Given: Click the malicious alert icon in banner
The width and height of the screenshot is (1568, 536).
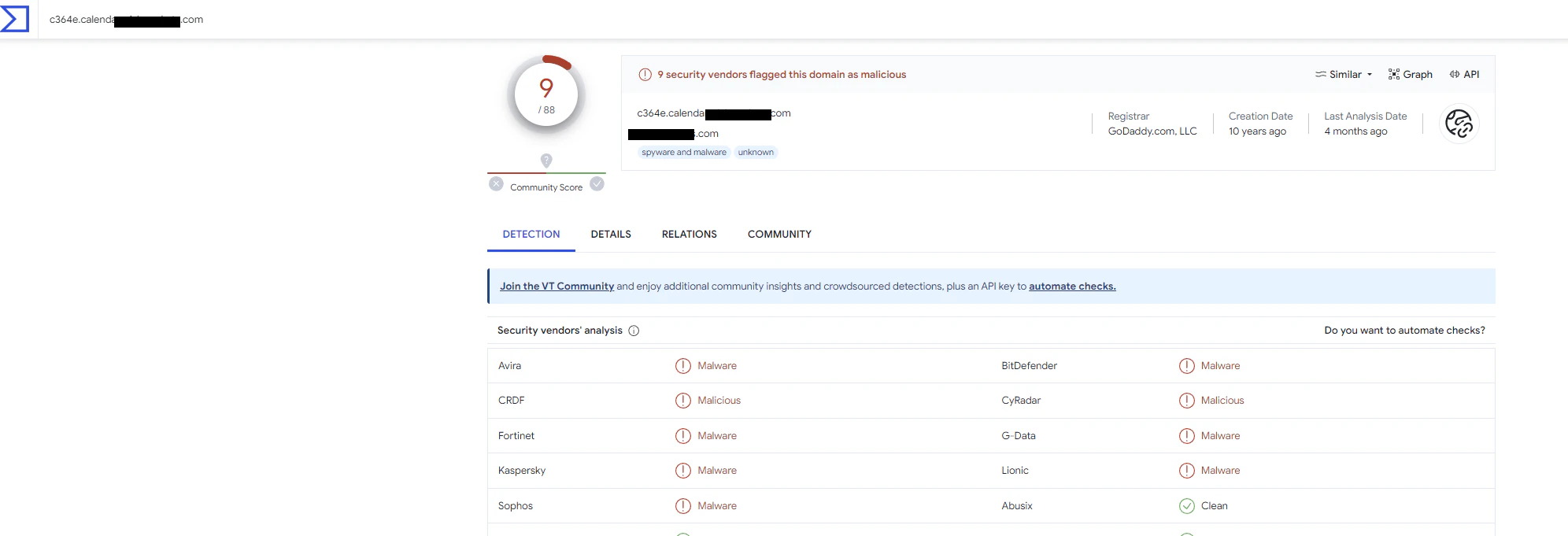Looking at the screenshot, I should coord(645,75).
